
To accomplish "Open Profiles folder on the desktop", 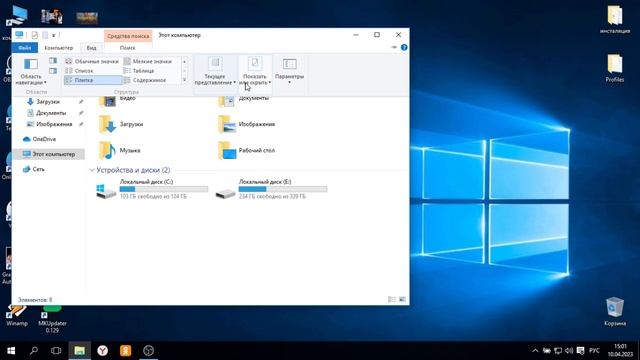I will pos(615,69).
